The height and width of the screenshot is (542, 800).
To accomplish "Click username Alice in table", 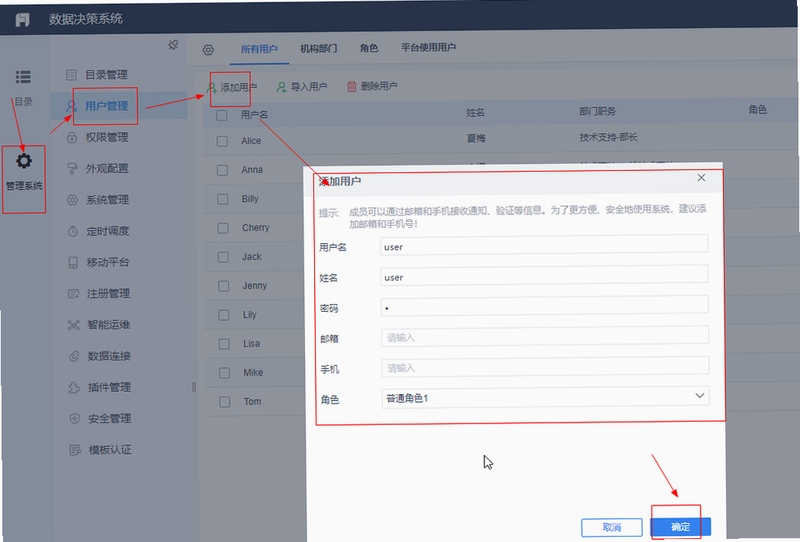I will point(251,141).
